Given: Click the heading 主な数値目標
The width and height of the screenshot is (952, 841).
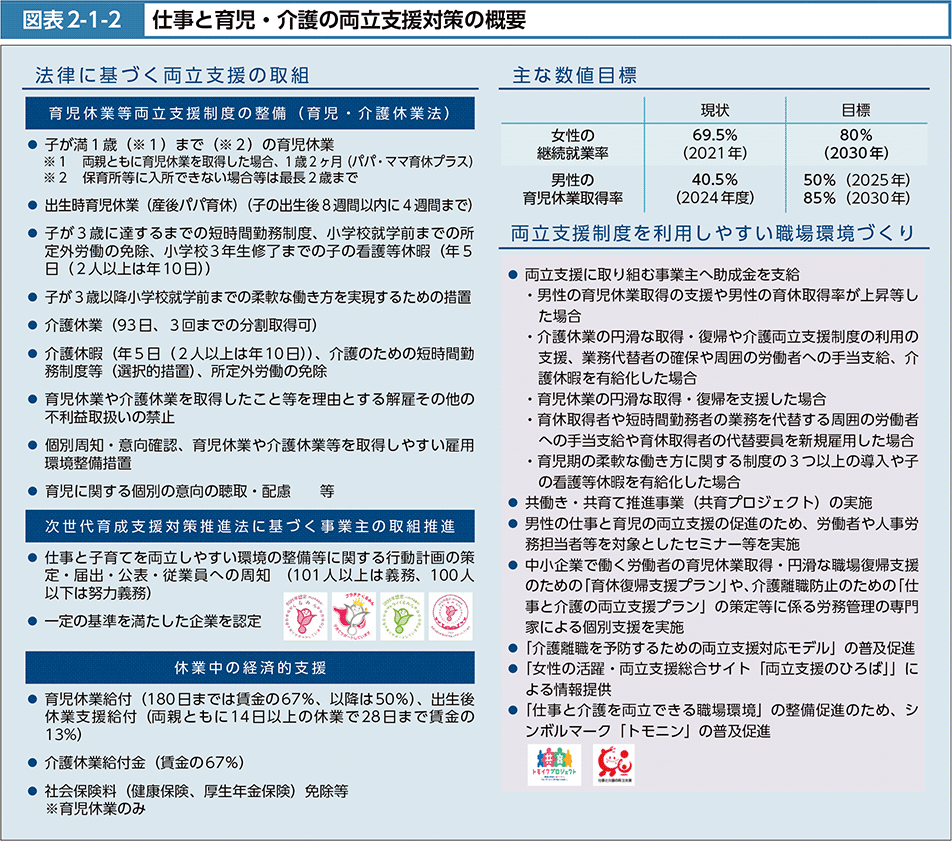Looking at the screenshot, I should 574,75.
